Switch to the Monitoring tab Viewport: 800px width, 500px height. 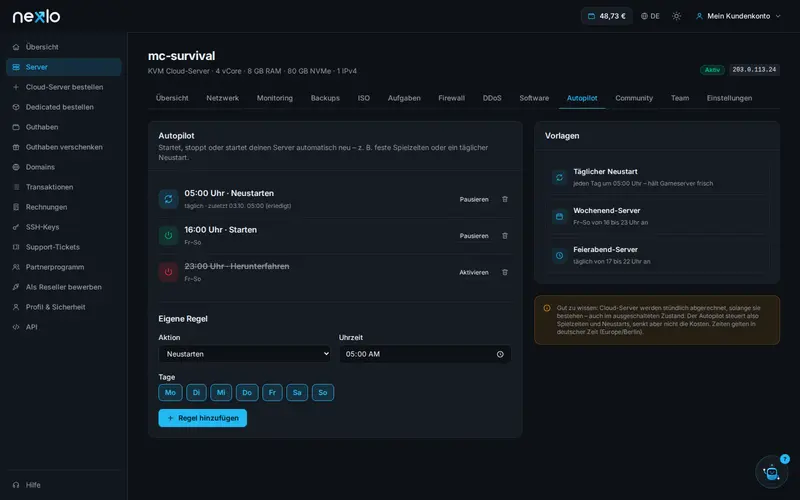point(274,98)
